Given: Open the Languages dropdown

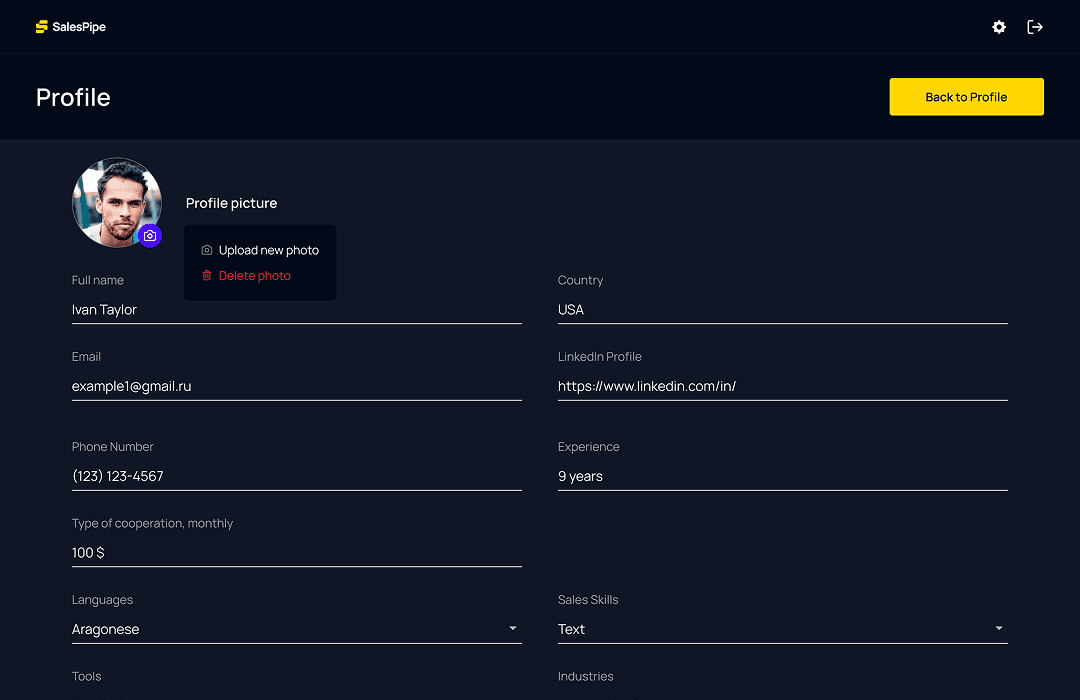Looking at the screenshot, I should point(512,628).
